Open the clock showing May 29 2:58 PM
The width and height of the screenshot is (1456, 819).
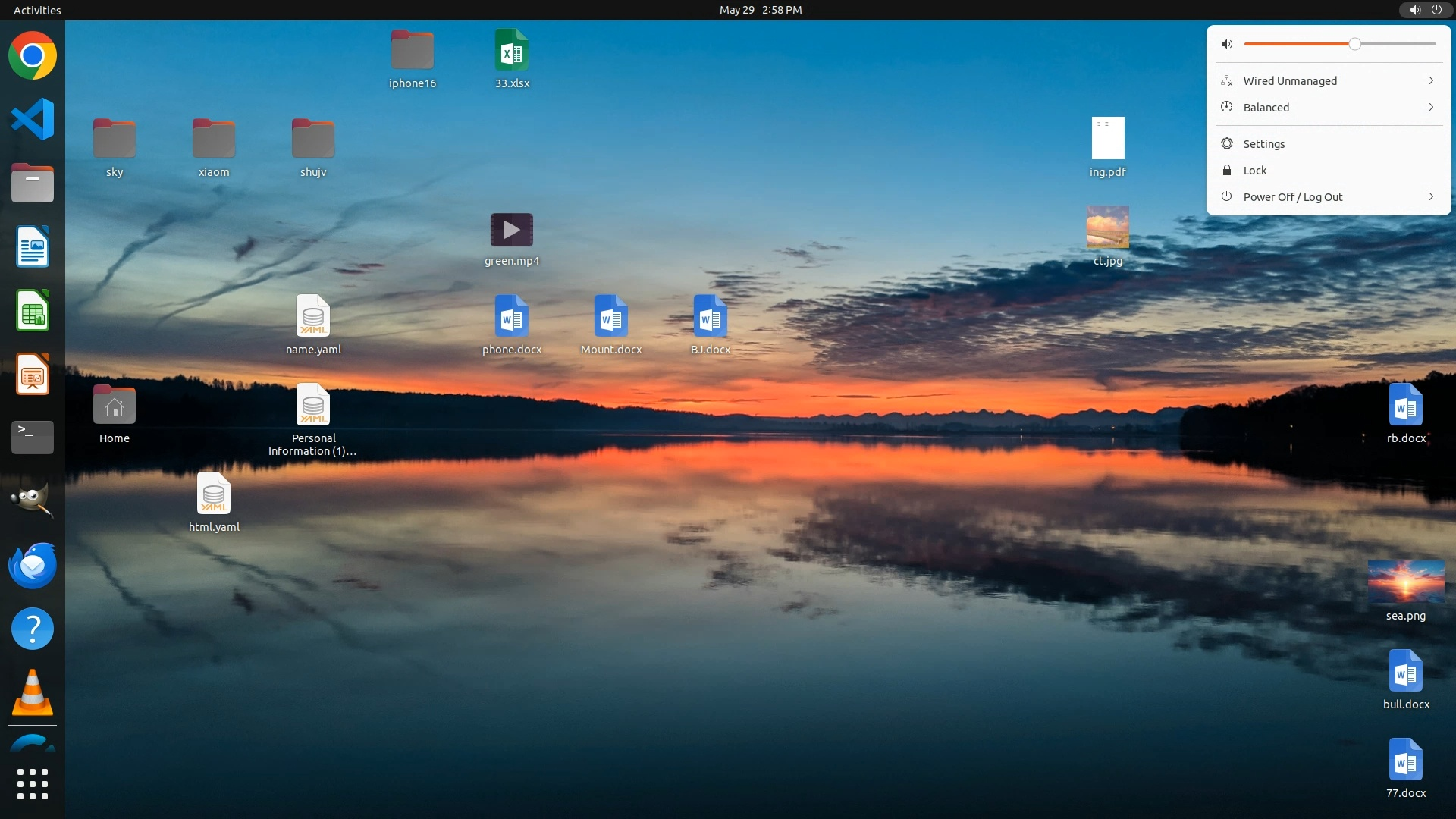[761, 10]
